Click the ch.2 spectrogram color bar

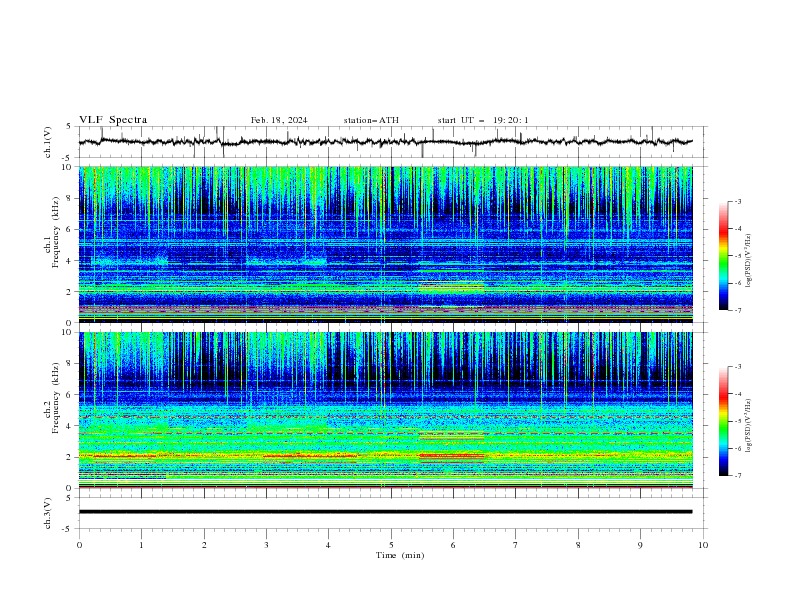pos(723,421)
